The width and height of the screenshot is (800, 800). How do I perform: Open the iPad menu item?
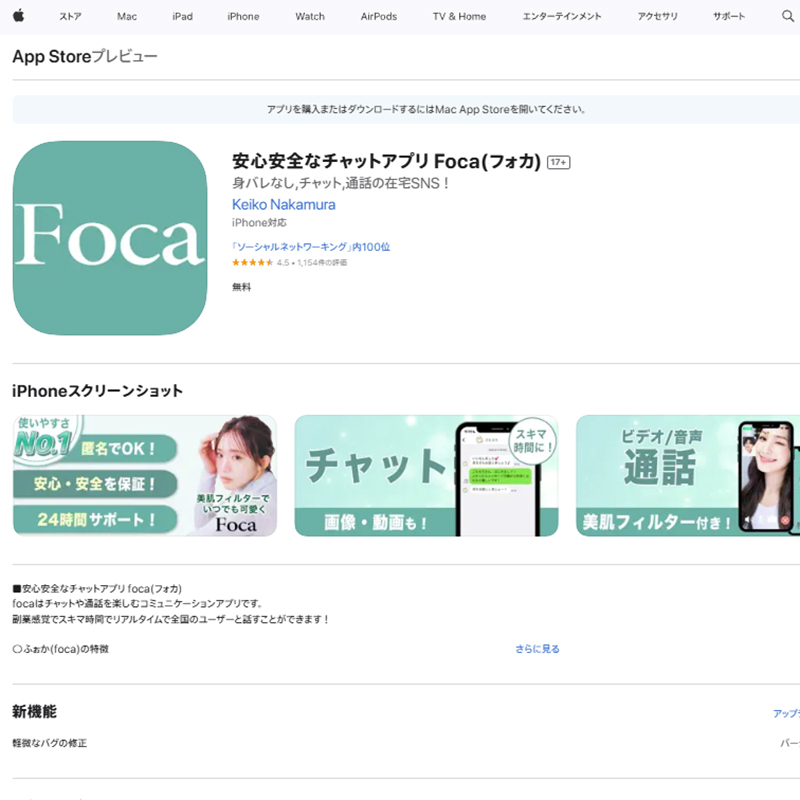[x=182, y=16]
